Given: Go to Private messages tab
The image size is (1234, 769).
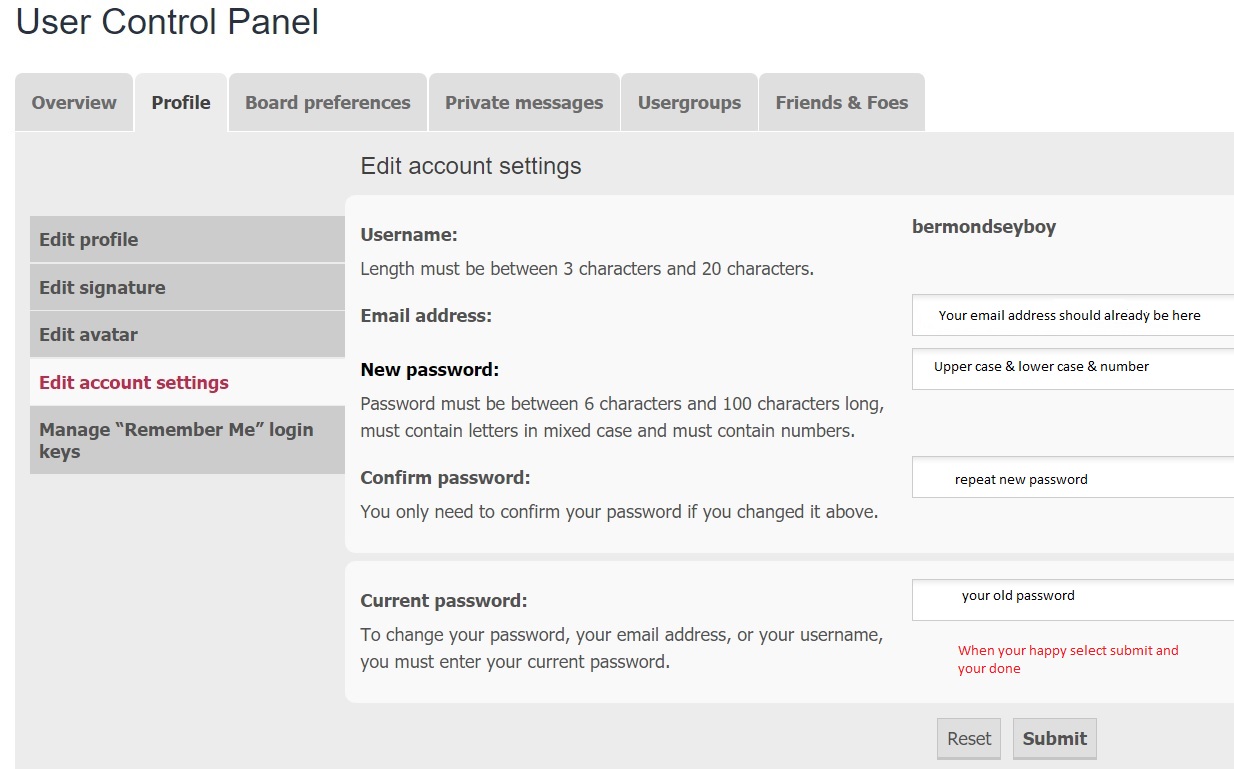Looking at the screenshot, I should (524, 103).
